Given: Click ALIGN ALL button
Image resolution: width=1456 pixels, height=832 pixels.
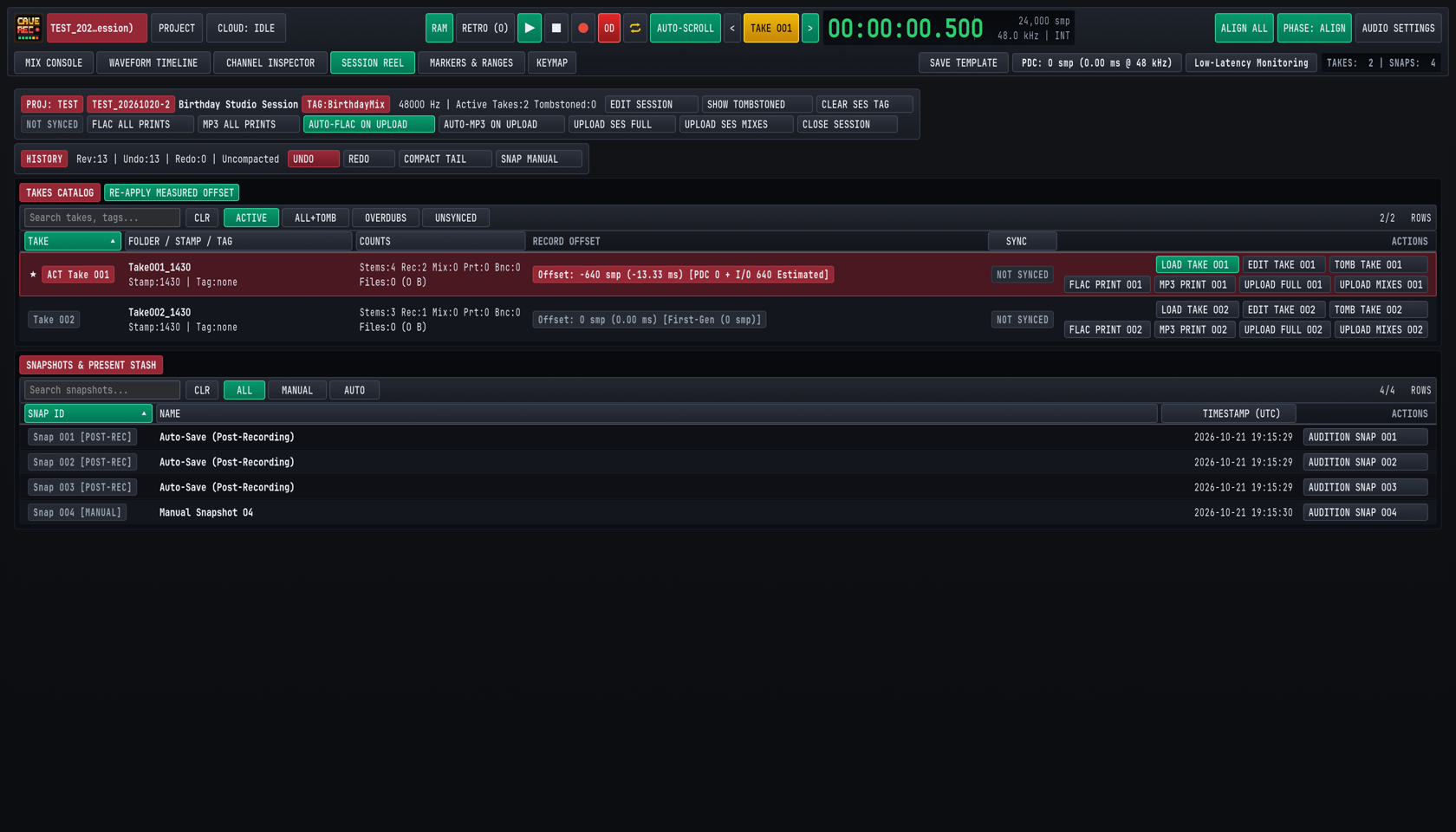Looking at the screenshot, I should click(x=1245, y=28).
